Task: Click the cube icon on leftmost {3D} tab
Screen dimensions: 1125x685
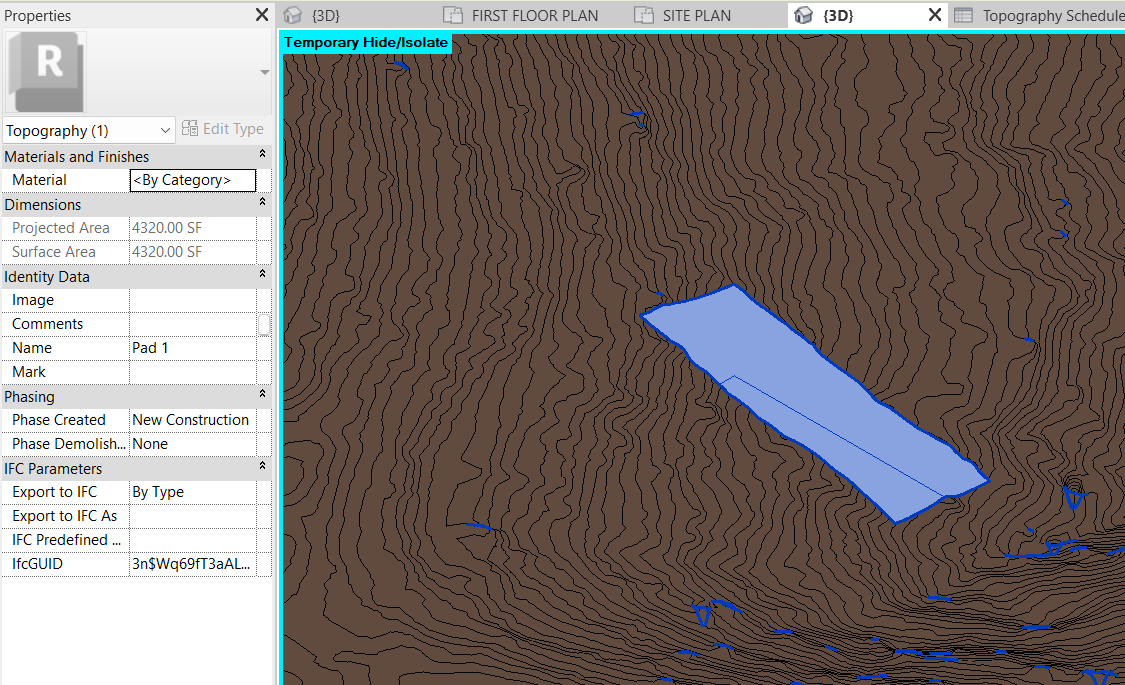Action: click(290, 15)
